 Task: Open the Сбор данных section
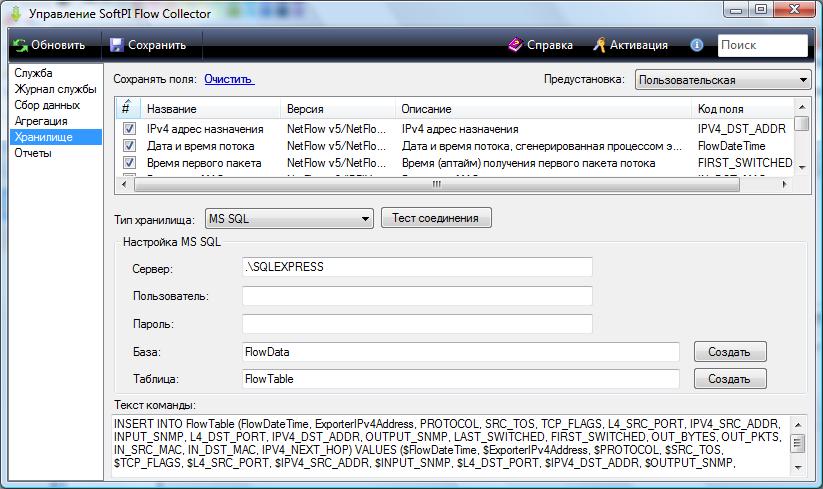pos(47,105)
